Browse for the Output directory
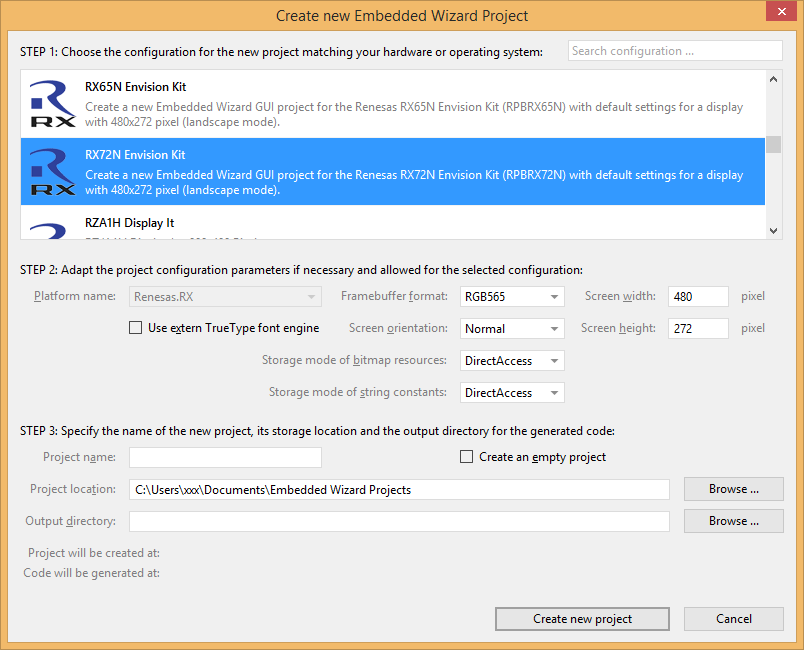Screen dimensions: 804x650 pyautogui.click(x=733, y=521)
